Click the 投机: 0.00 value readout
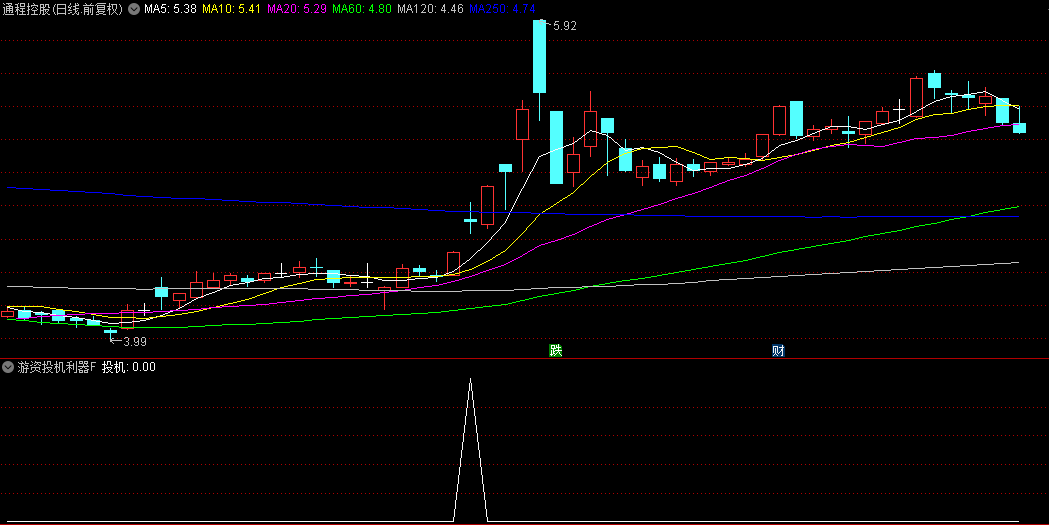Viewport: 1049px width, 525px height. [x=129, y=367]
